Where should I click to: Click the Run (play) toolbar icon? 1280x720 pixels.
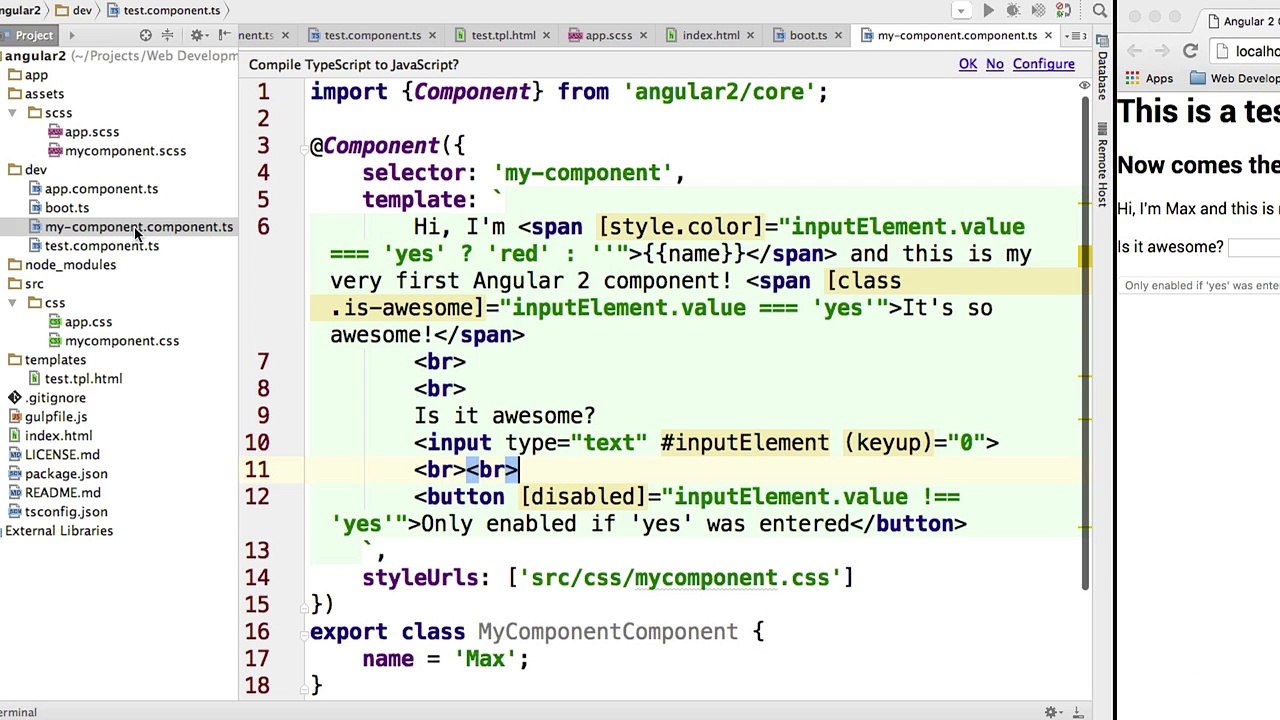click(988, 11)
